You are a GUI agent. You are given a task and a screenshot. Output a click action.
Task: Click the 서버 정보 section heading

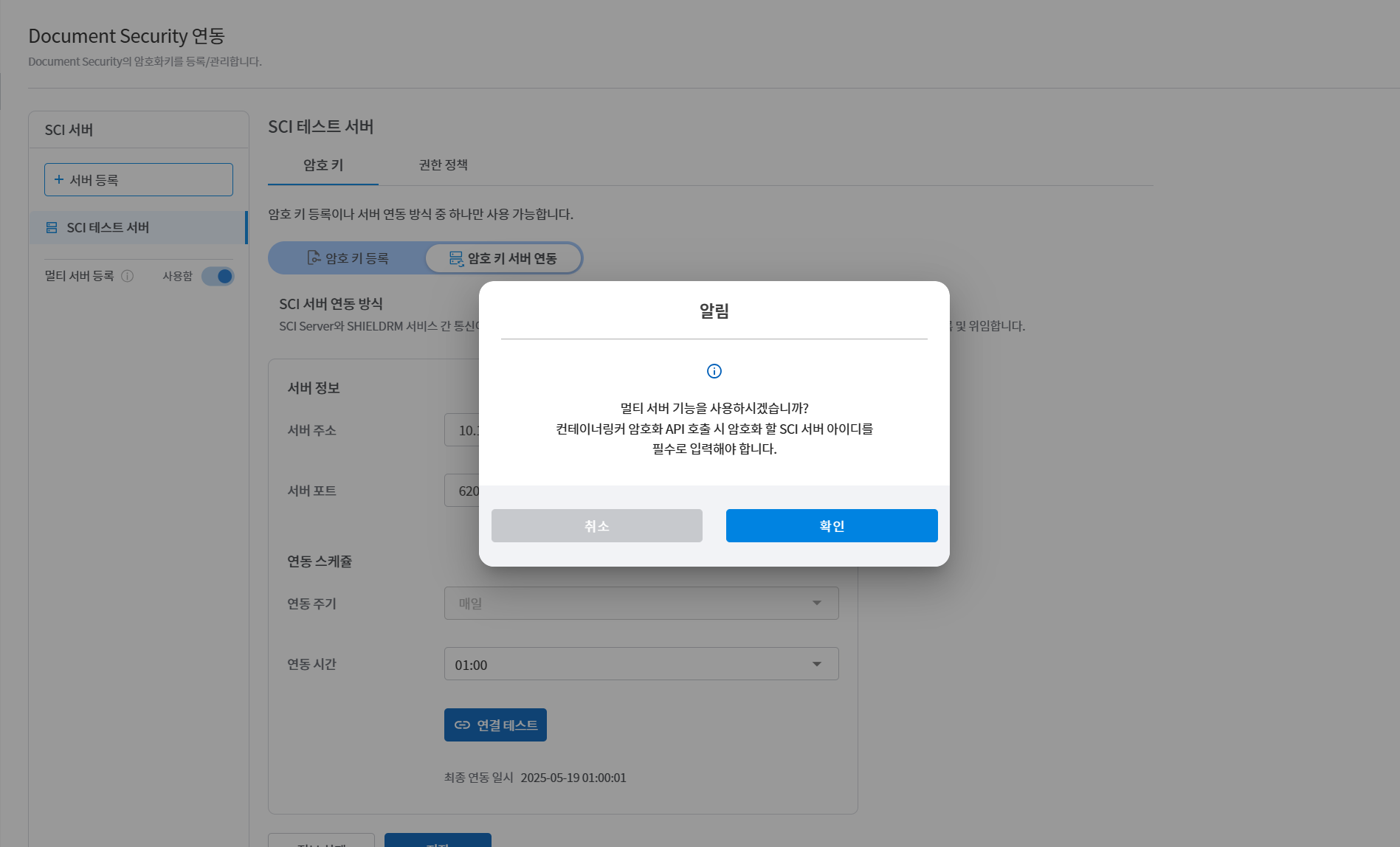point(314,388)
